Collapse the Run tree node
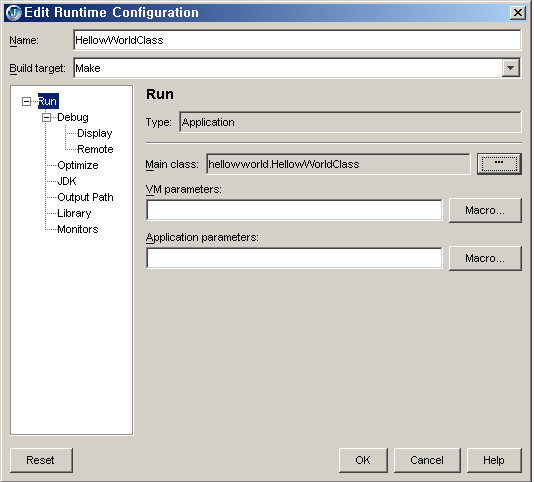Image resolution: width=534 pixels, height=482 pixels. tap(26, 101)
